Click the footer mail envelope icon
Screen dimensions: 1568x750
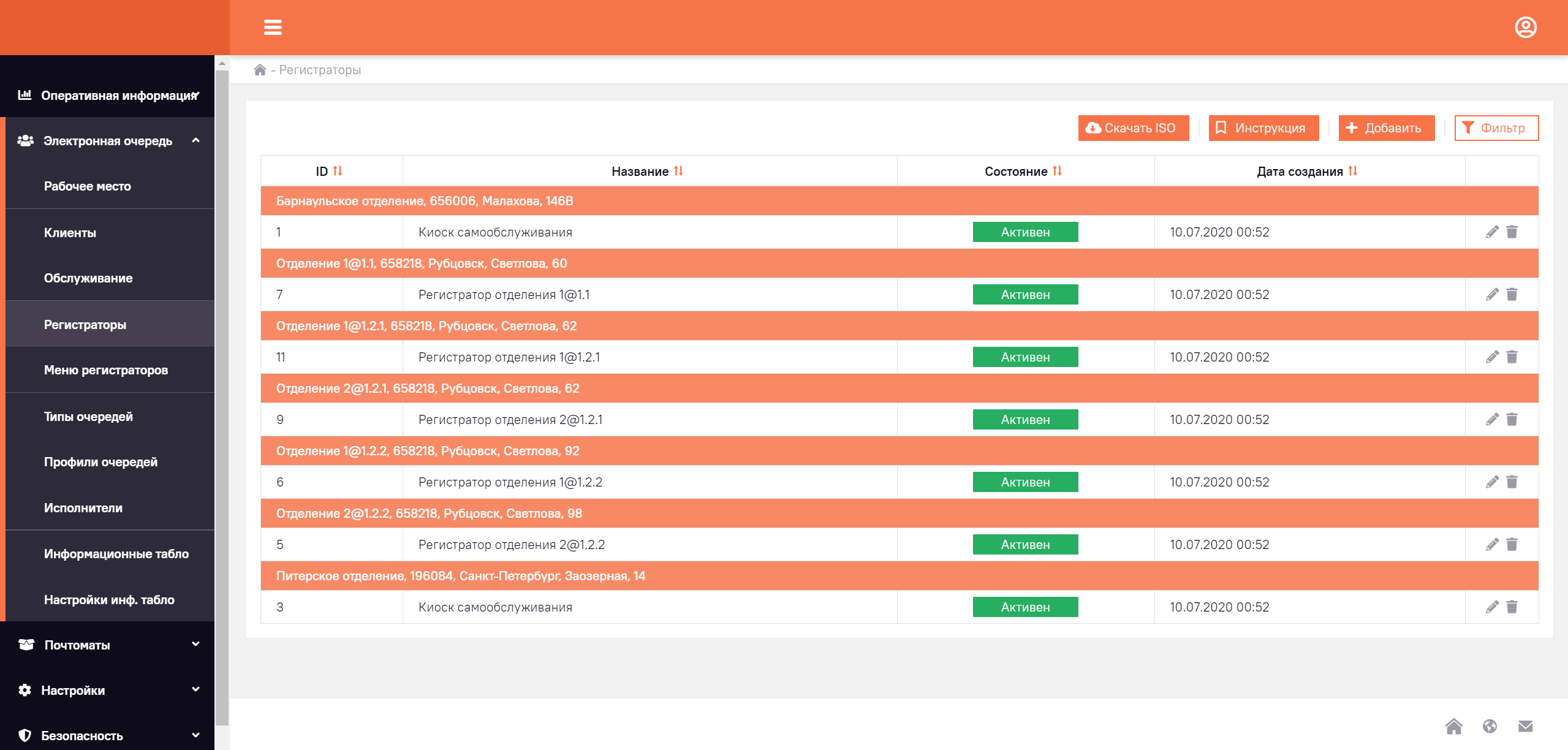pyautogui.click(x=1525, y=726)
